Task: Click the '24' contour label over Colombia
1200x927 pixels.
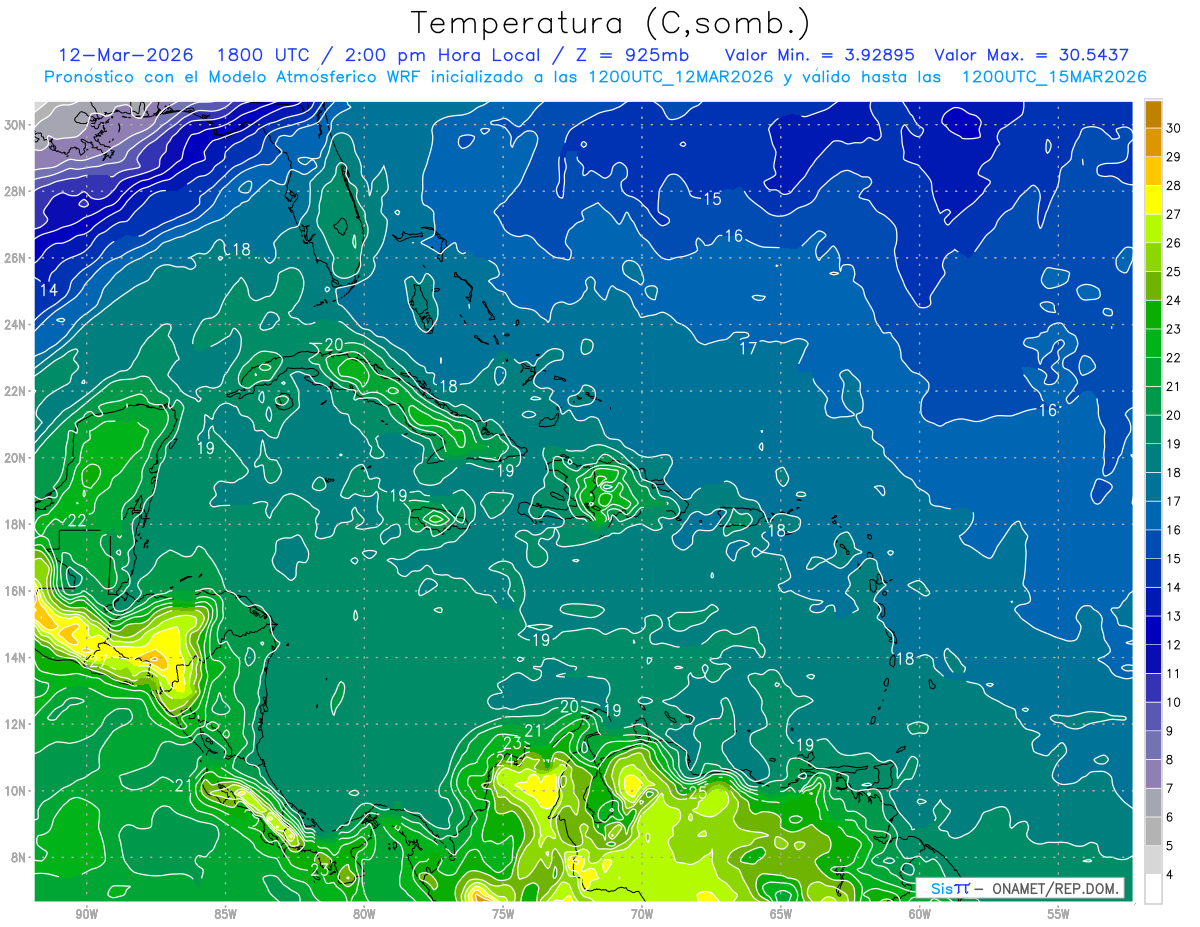Action: 505,760
